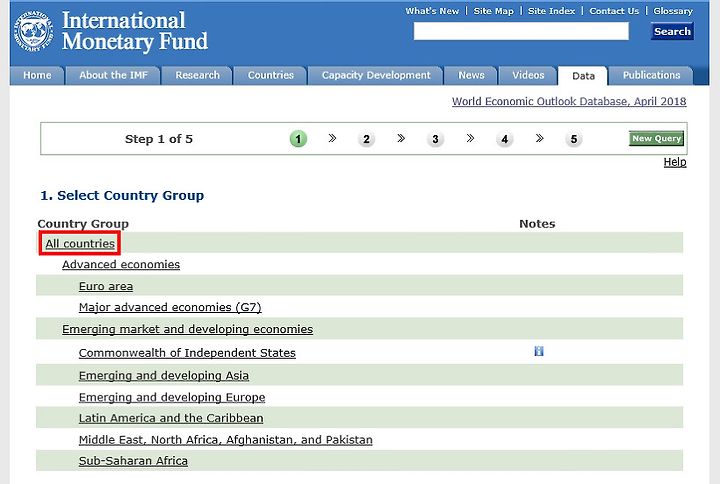This screenshot has width=720, height=484.
Task: Select the Euro area group
Action: (x=106, y=286)
